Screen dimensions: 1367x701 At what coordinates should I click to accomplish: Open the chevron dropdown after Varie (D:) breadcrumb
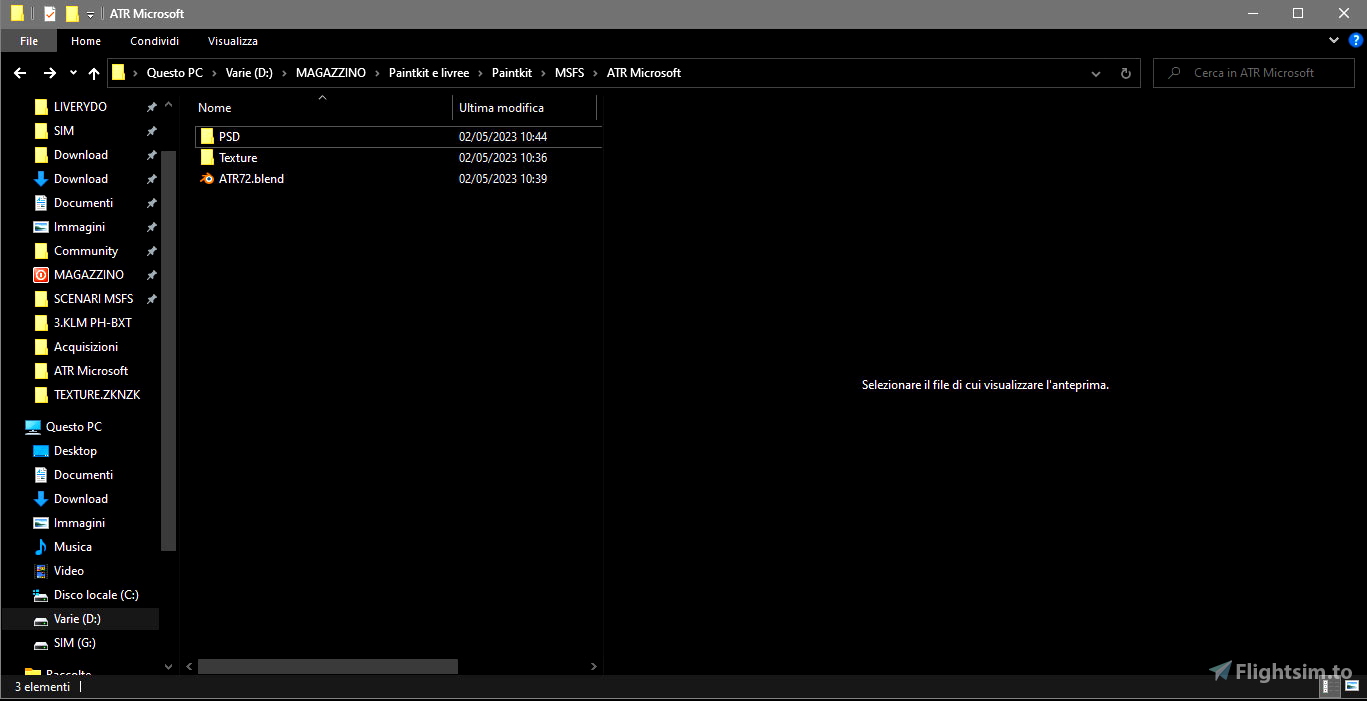point(285,73)
